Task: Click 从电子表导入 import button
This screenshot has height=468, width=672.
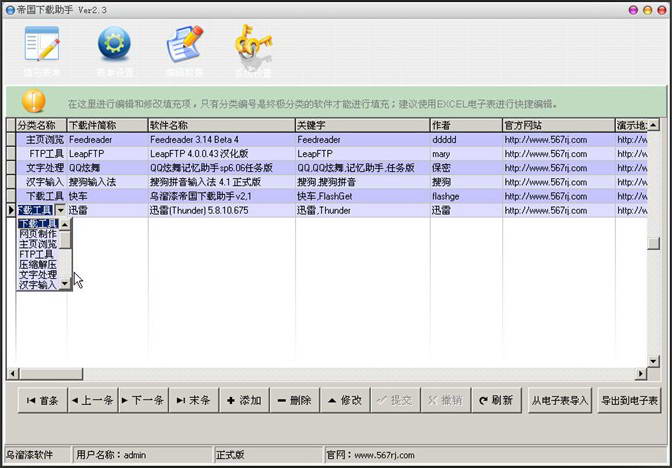Action: point(560,400)
